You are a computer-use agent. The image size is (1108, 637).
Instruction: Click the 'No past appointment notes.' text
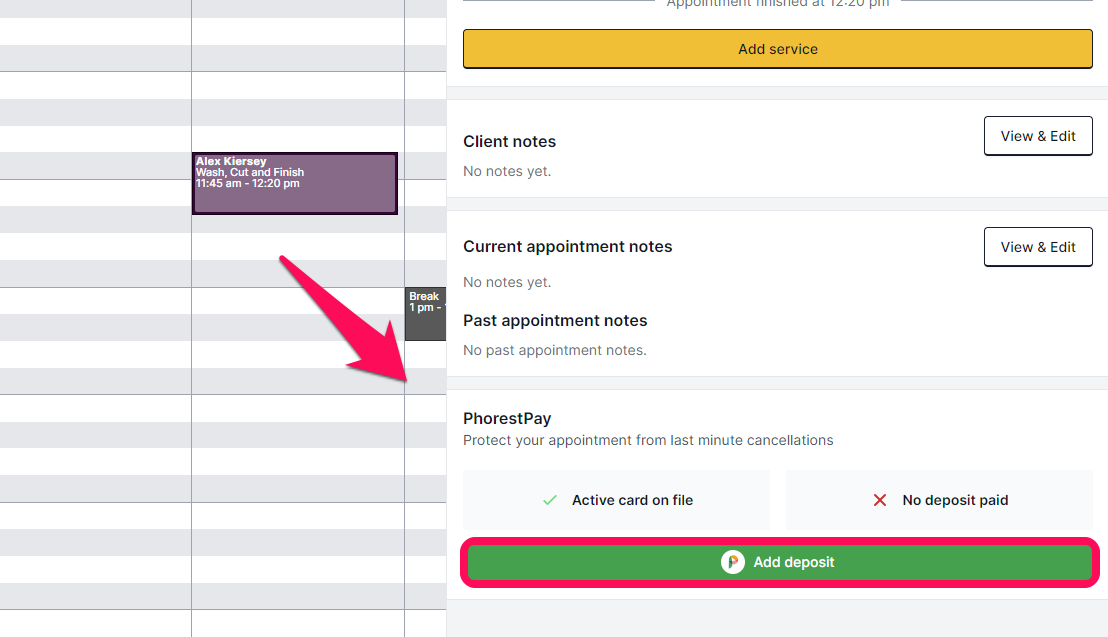(x=555, y=350)
